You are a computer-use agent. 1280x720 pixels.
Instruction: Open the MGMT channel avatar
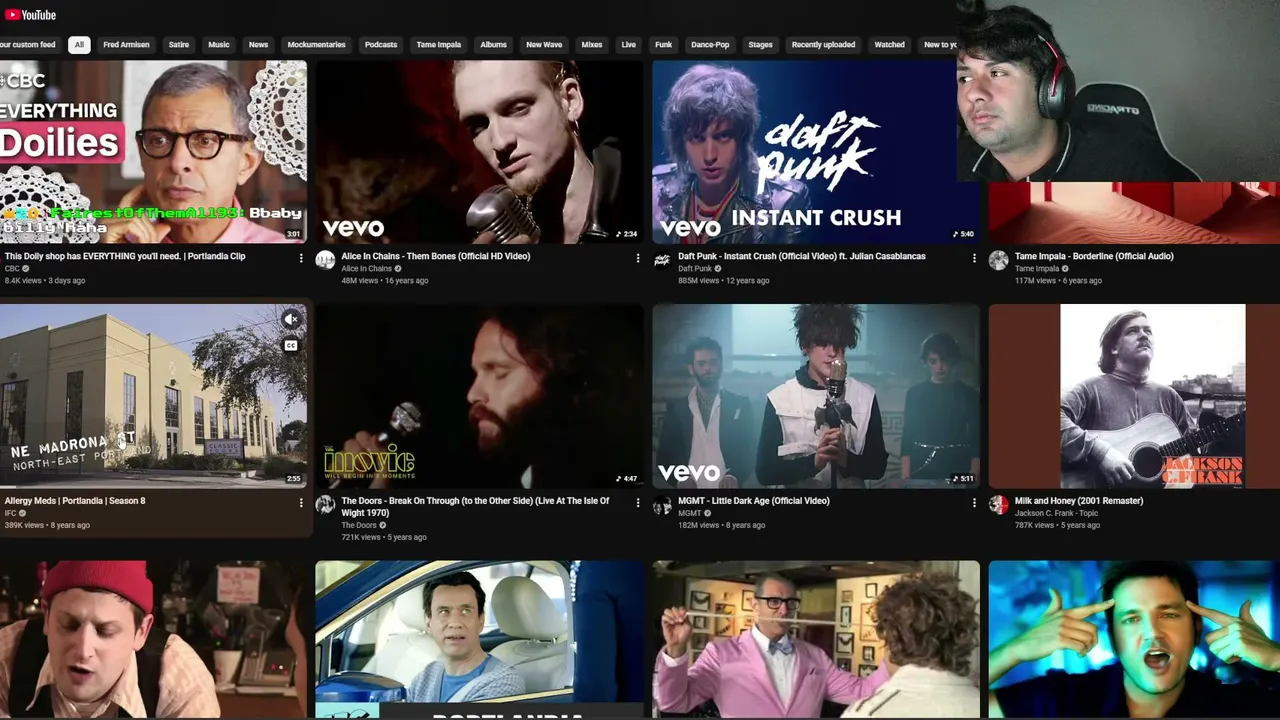[662, 505]
